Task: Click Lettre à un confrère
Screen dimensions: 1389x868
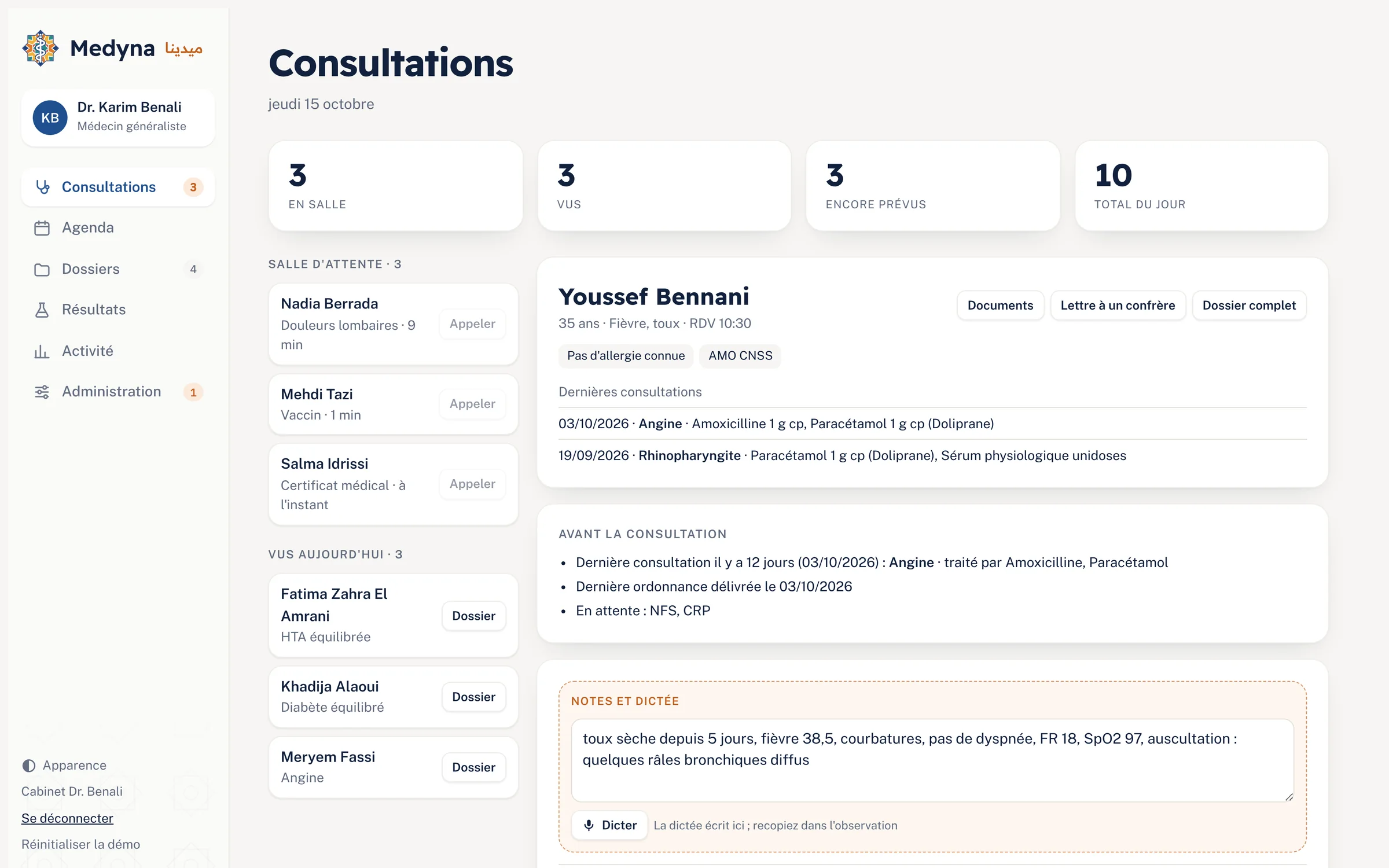Action: [x=1118, y=305]
